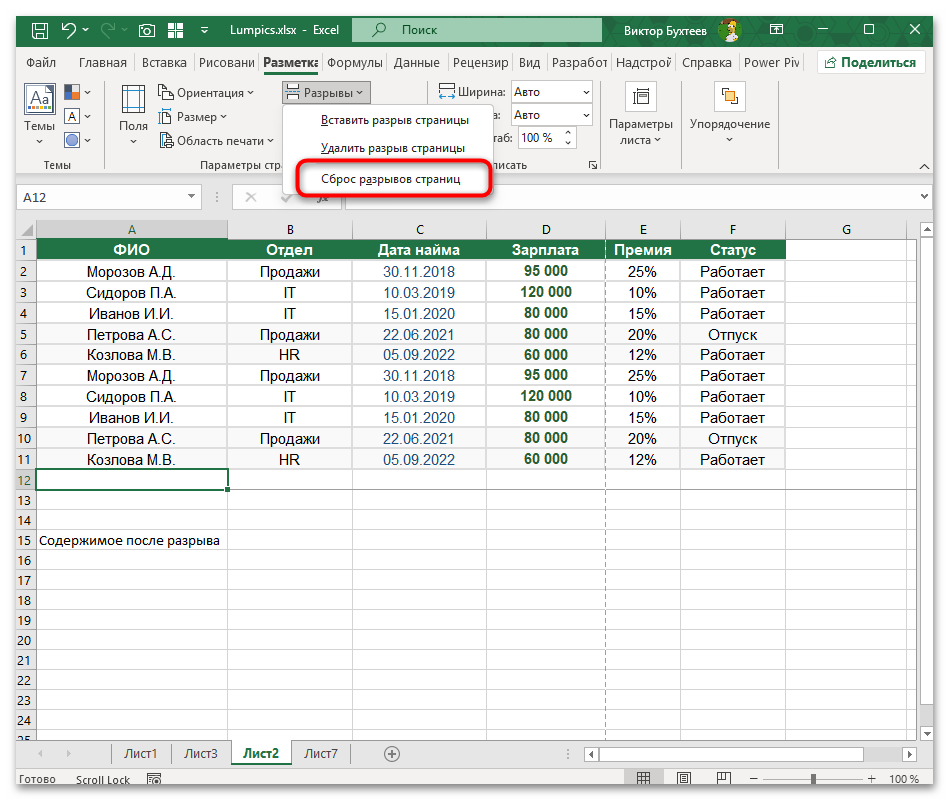Switch to the Лист3 sheet tab

(201, 754)
